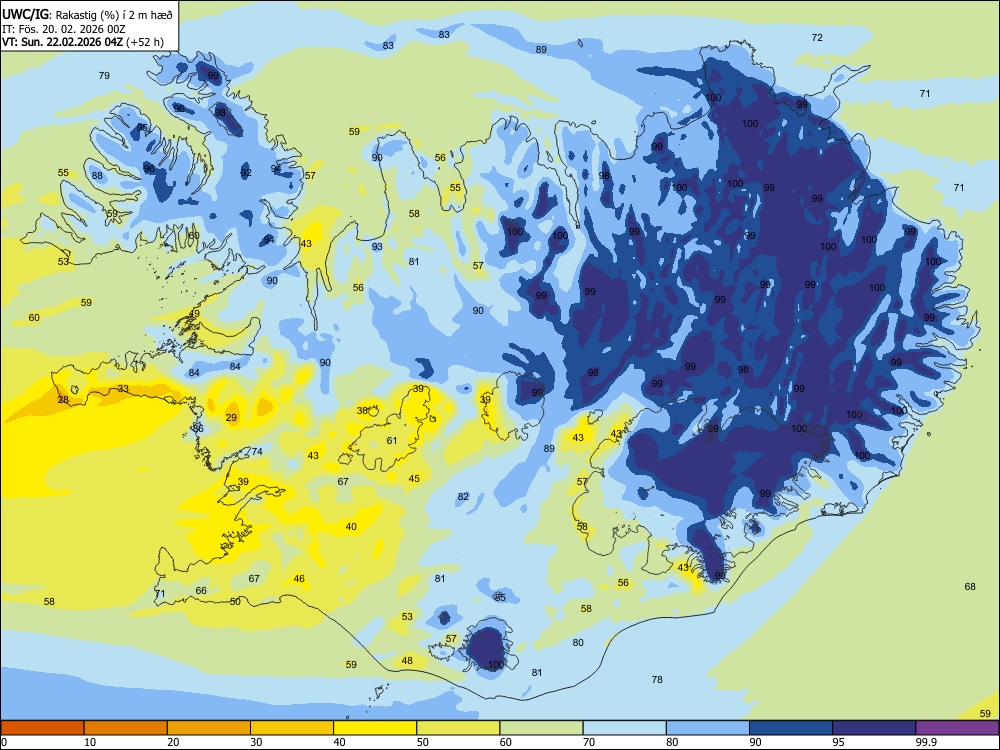Viewport: 1000px width, 750px height.
Task: Click the '82' humidity value
Action: coord(463,497)
